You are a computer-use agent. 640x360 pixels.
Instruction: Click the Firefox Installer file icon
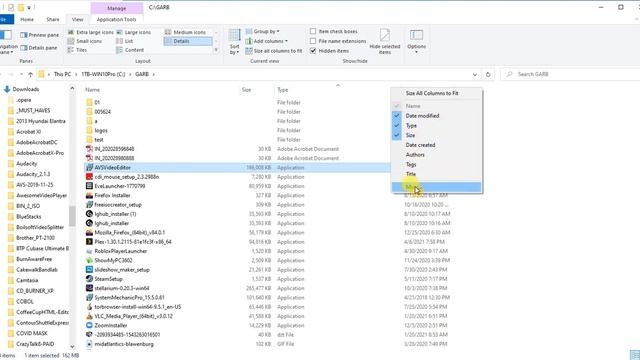click(x=89, y=196)
